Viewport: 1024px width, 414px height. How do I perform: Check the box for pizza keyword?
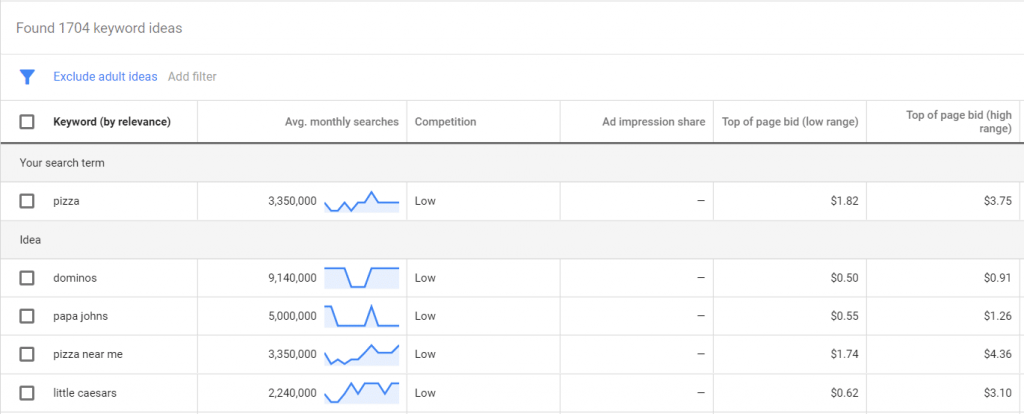pyautogui.click(x=27, y=201)
